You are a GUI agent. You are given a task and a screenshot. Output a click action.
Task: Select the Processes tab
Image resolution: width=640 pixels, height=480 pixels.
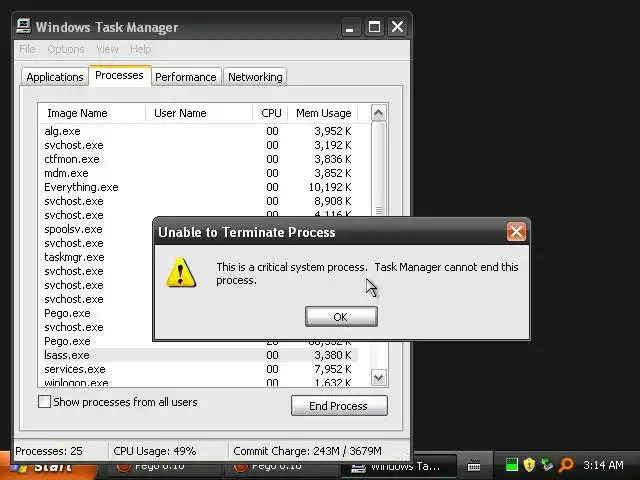tap(119, 76)
